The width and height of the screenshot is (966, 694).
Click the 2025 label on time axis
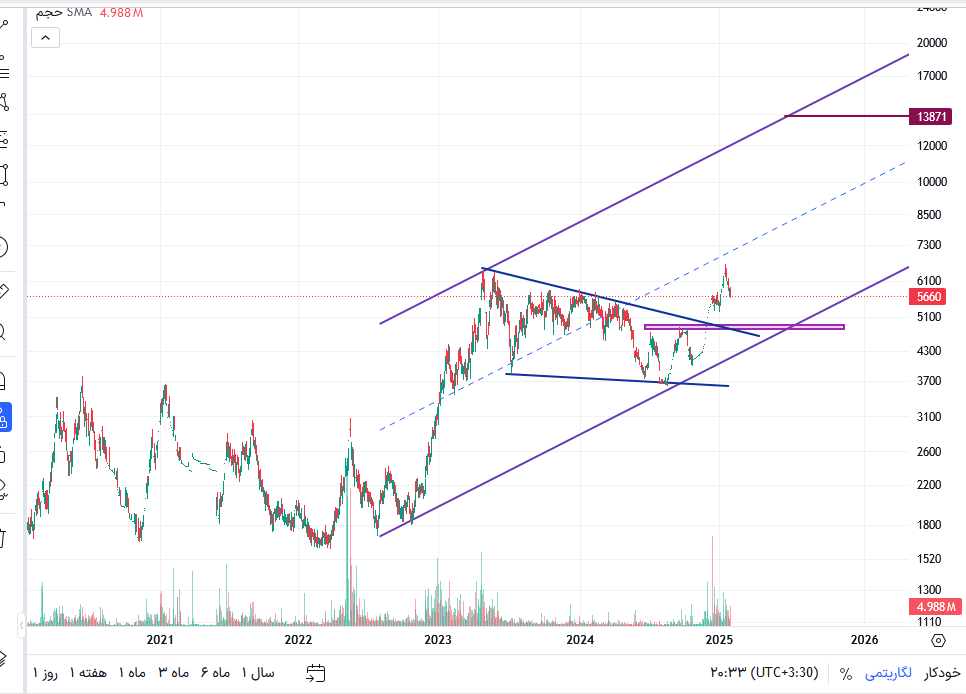(719, 640)
